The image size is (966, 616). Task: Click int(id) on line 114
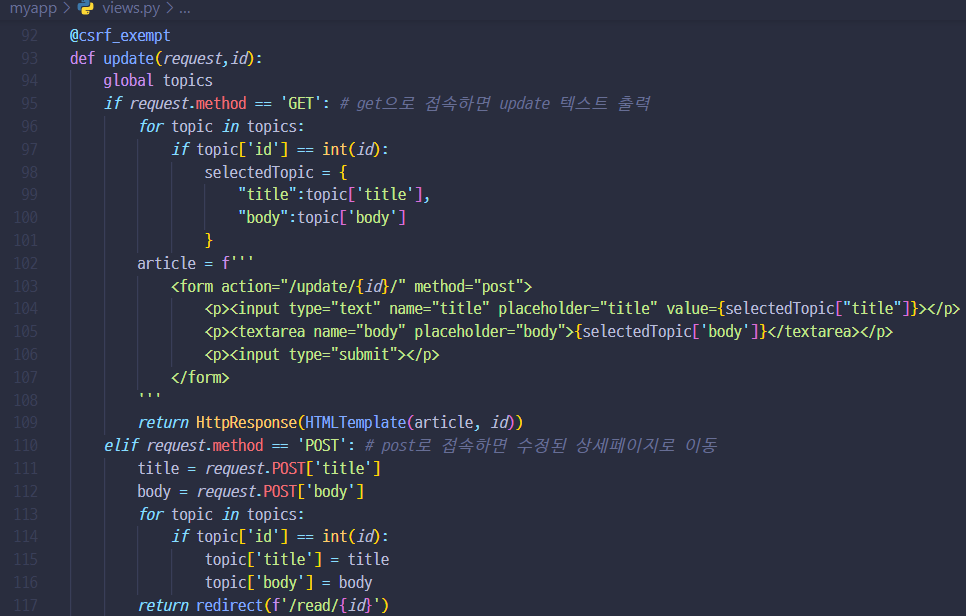(x=351, y=537)
